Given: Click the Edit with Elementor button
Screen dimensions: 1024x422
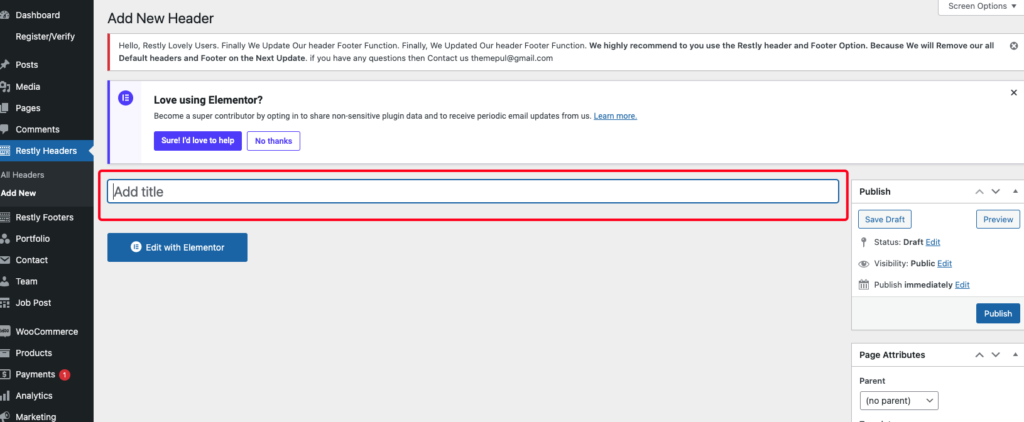Looking at the screenshot, I should click(x=177, y=247).
